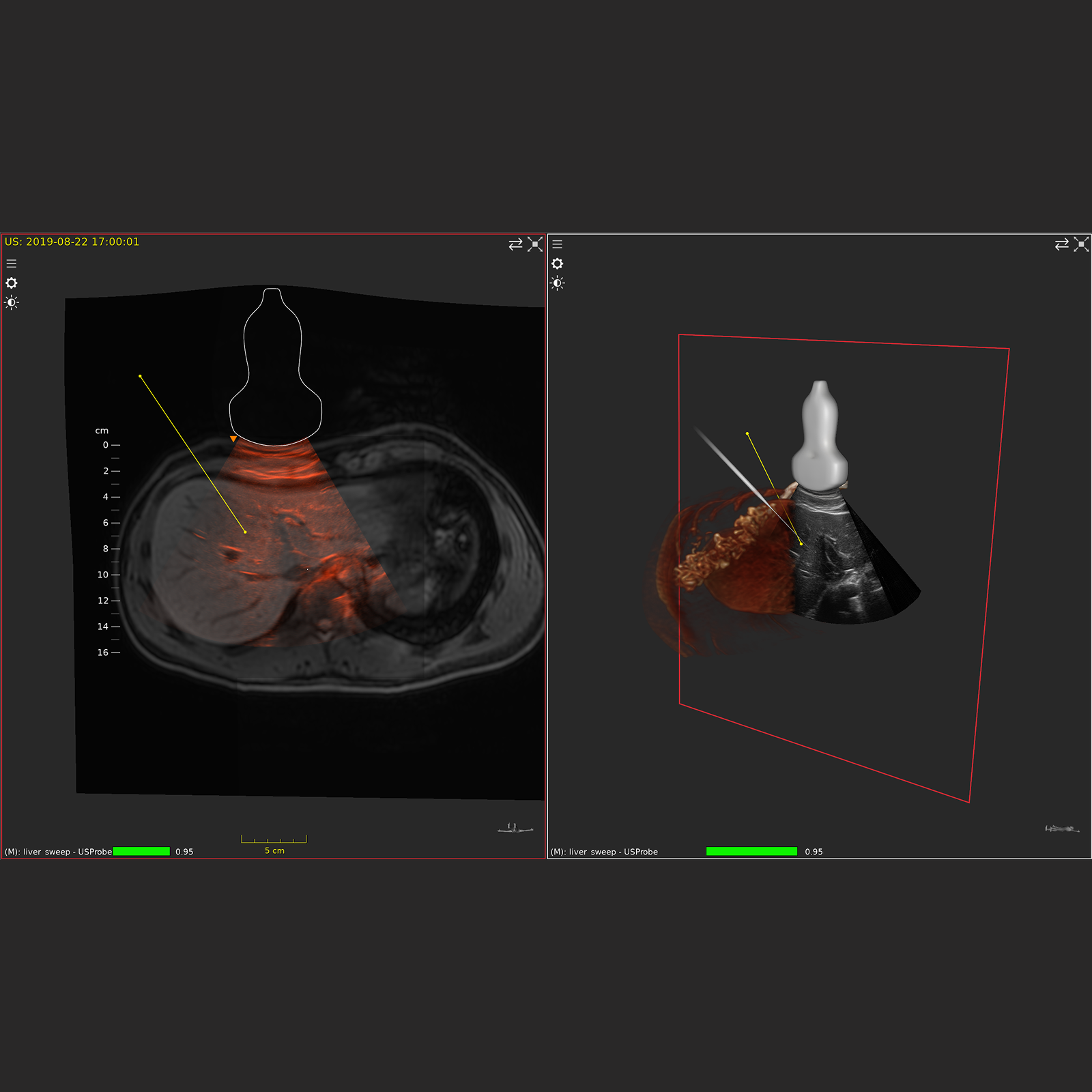
Task: Maximize the right 3D rendering view
Action: 1081,244
